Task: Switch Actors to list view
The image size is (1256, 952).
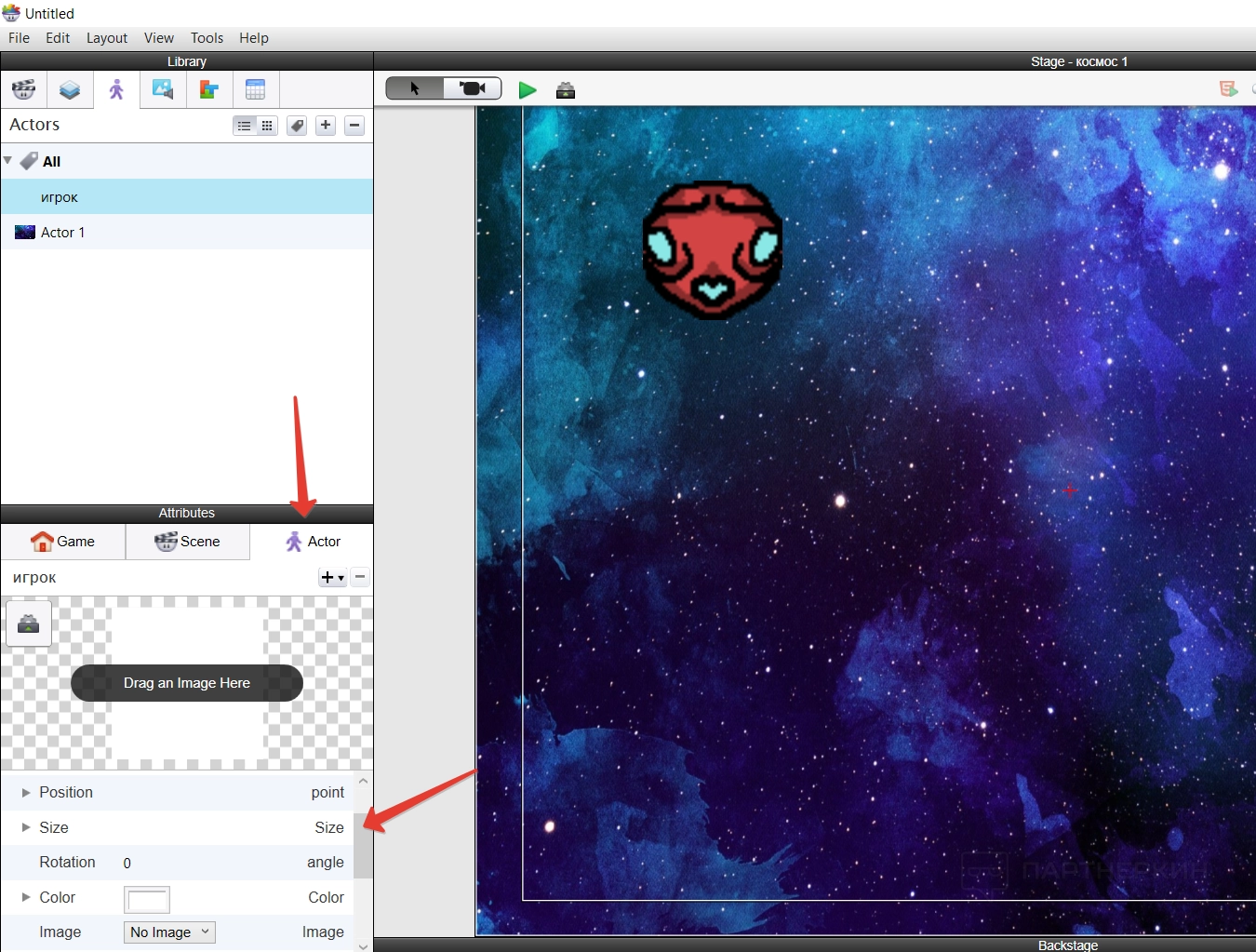Action: click(244, 126)
